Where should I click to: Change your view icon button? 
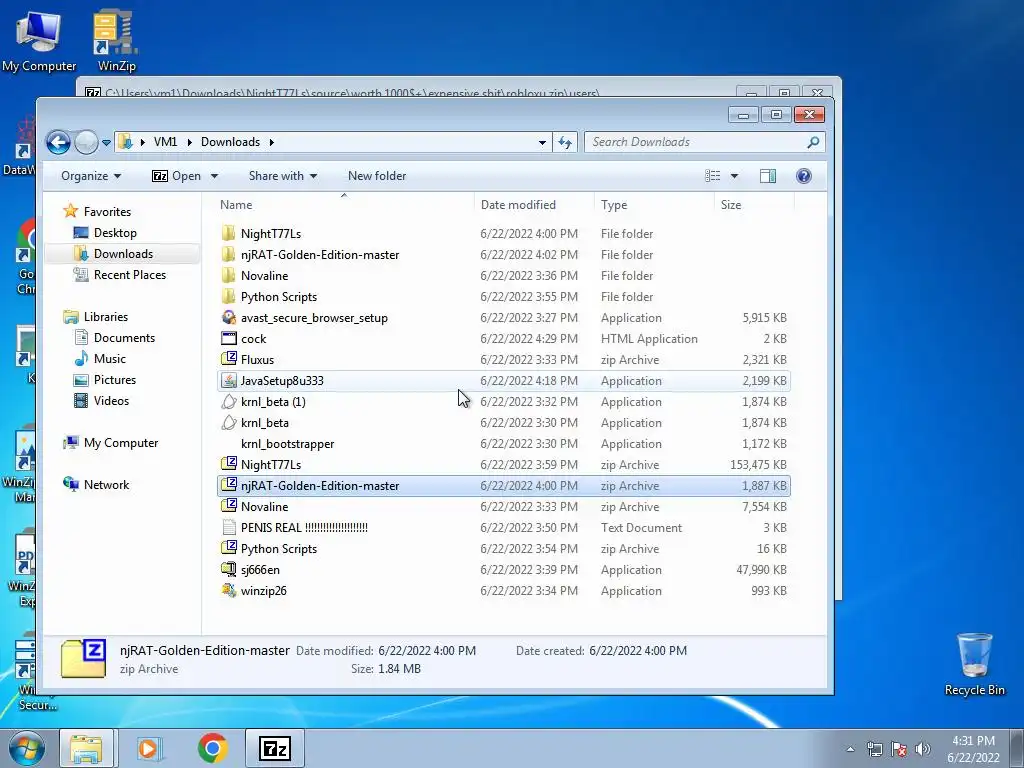[x=712, y=176]
